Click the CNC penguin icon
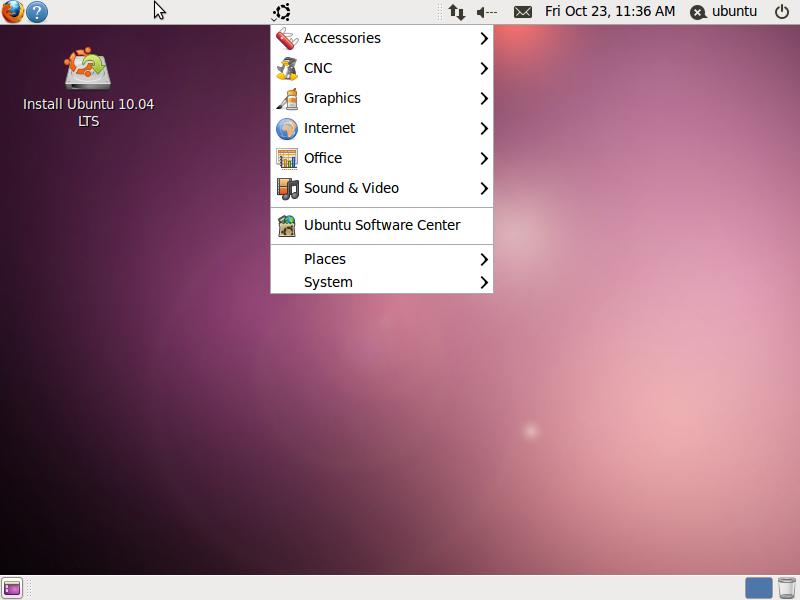800x600 pixels. (287, 68)
